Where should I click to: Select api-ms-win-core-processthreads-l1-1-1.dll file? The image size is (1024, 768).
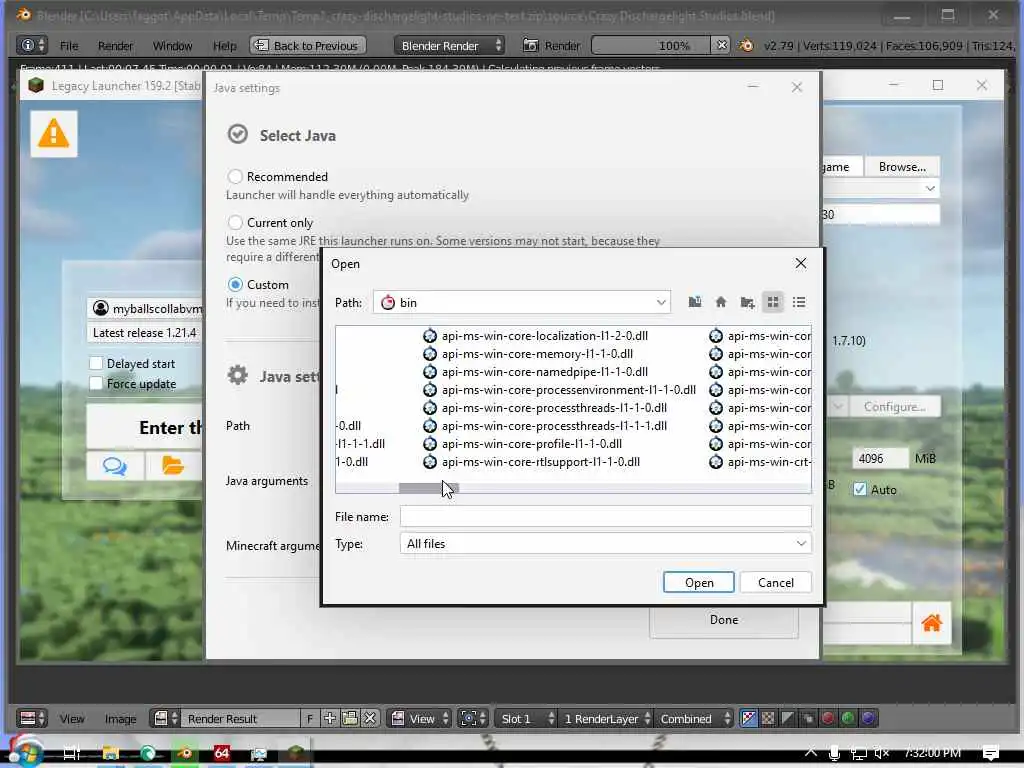545,426
